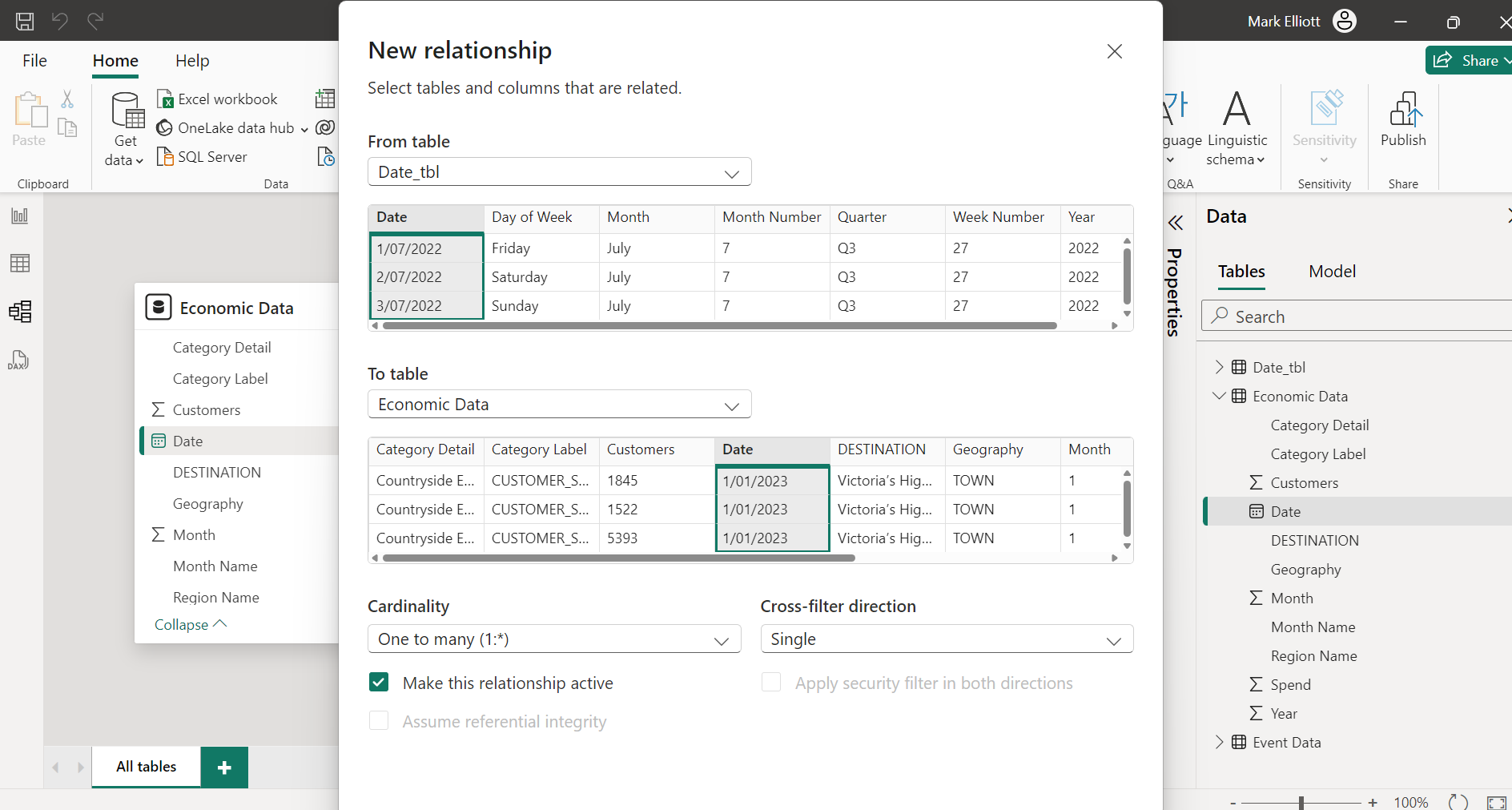Open Model view in left sidebar
The image size is (1512, 810).
(20, 311)
